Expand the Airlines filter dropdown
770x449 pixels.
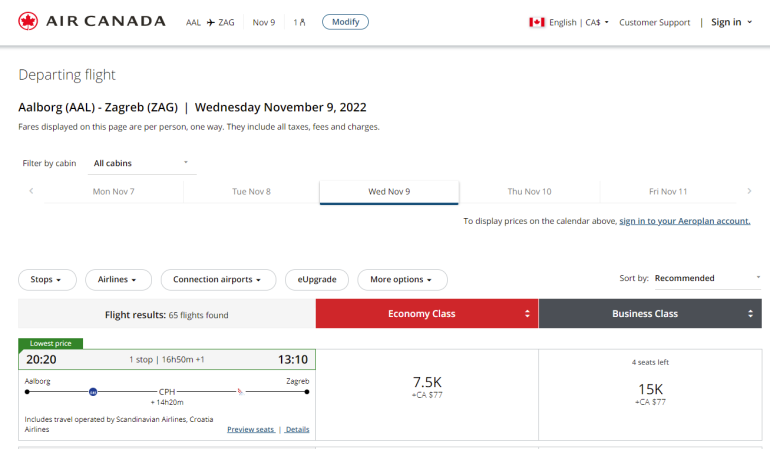click(118, 280)
